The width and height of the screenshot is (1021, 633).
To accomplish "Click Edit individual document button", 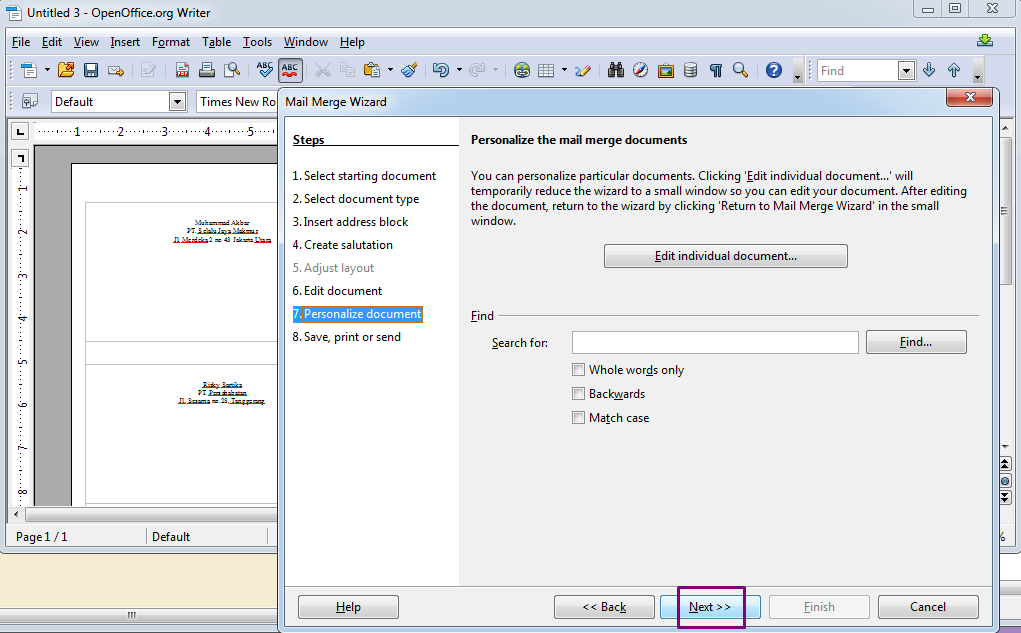I will 724,255.
